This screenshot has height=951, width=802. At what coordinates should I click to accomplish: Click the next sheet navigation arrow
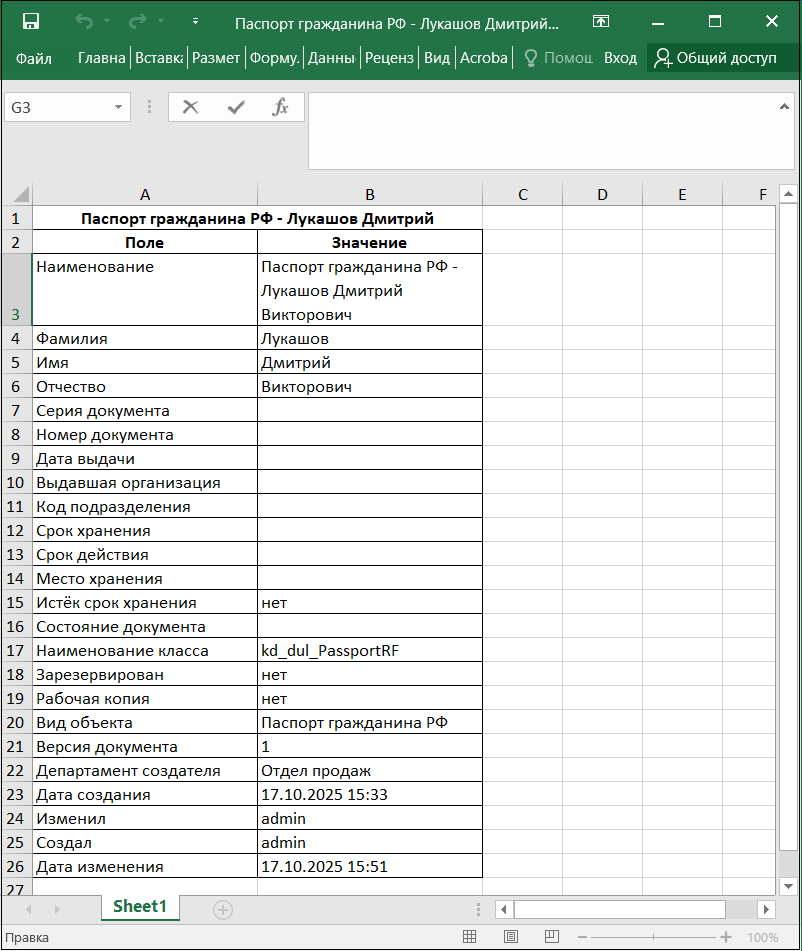[57, 910]
